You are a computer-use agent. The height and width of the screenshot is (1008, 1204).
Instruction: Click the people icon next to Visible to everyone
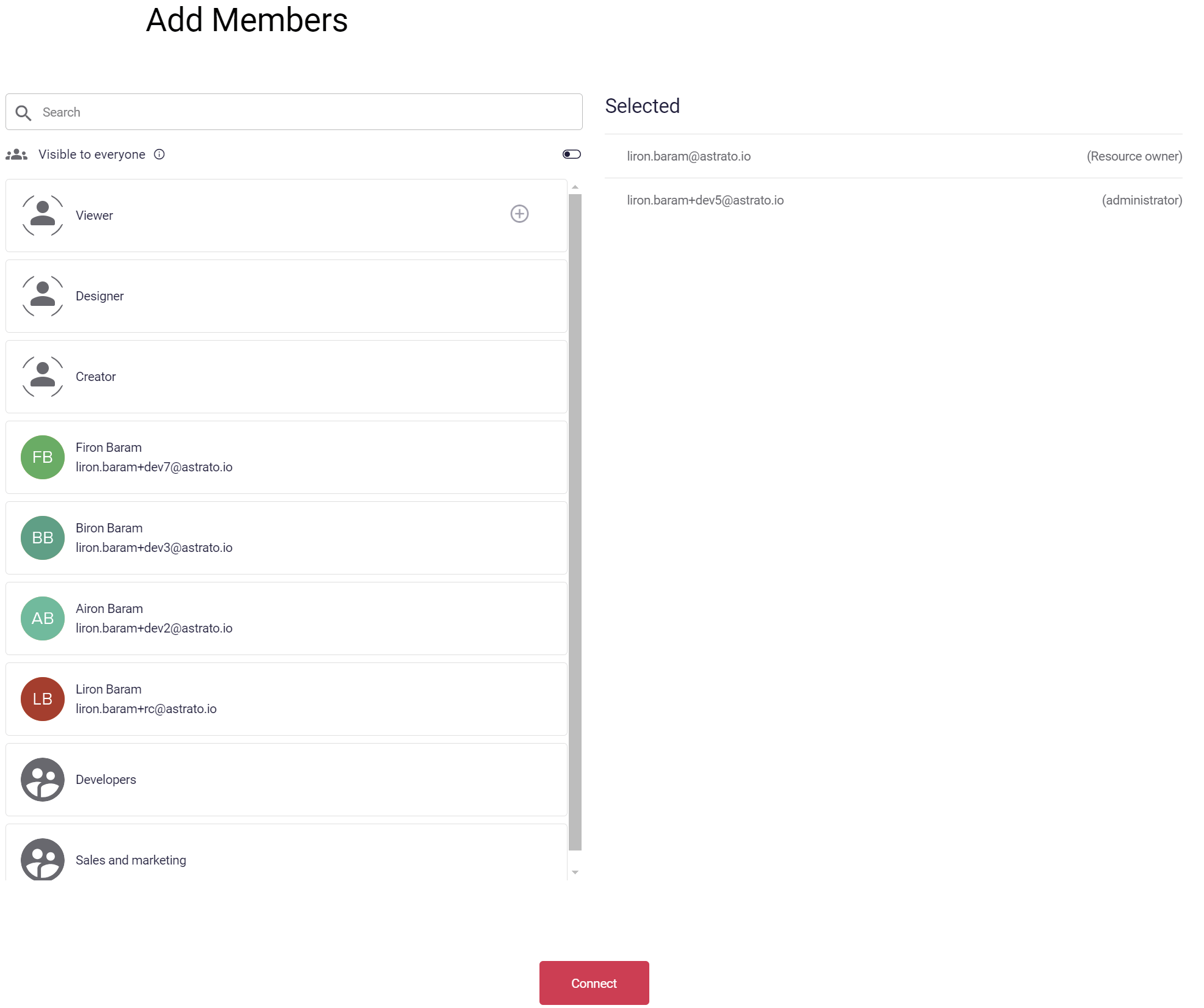(x=16, y=154)
